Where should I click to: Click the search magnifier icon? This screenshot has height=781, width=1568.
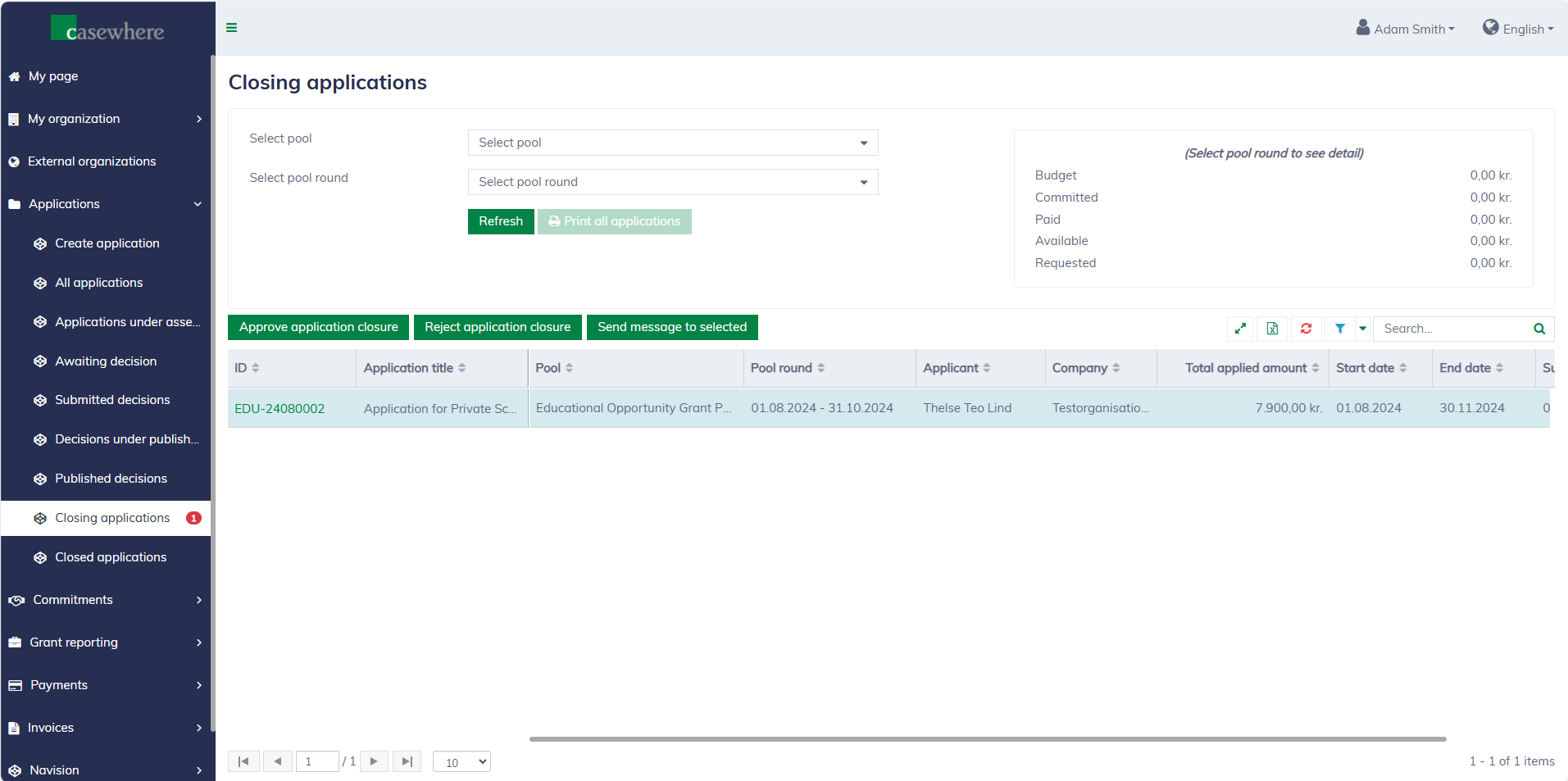tap(1539, 329)
